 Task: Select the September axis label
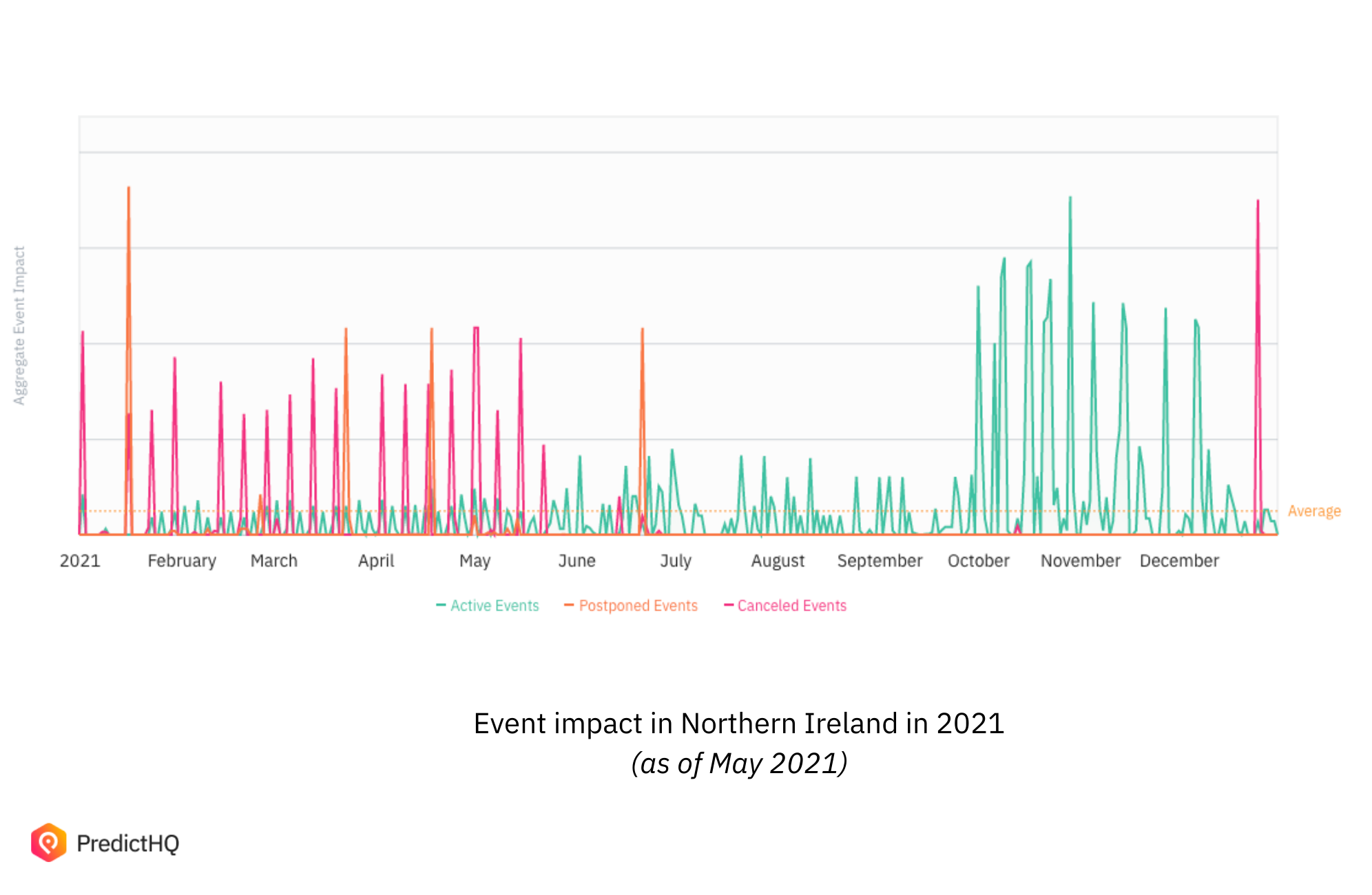[880, 561]
